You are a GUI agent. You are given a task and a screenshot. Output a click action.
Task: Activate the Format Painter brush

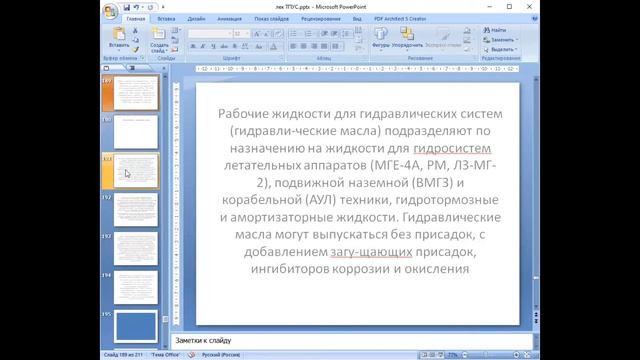tap(136, 49)
